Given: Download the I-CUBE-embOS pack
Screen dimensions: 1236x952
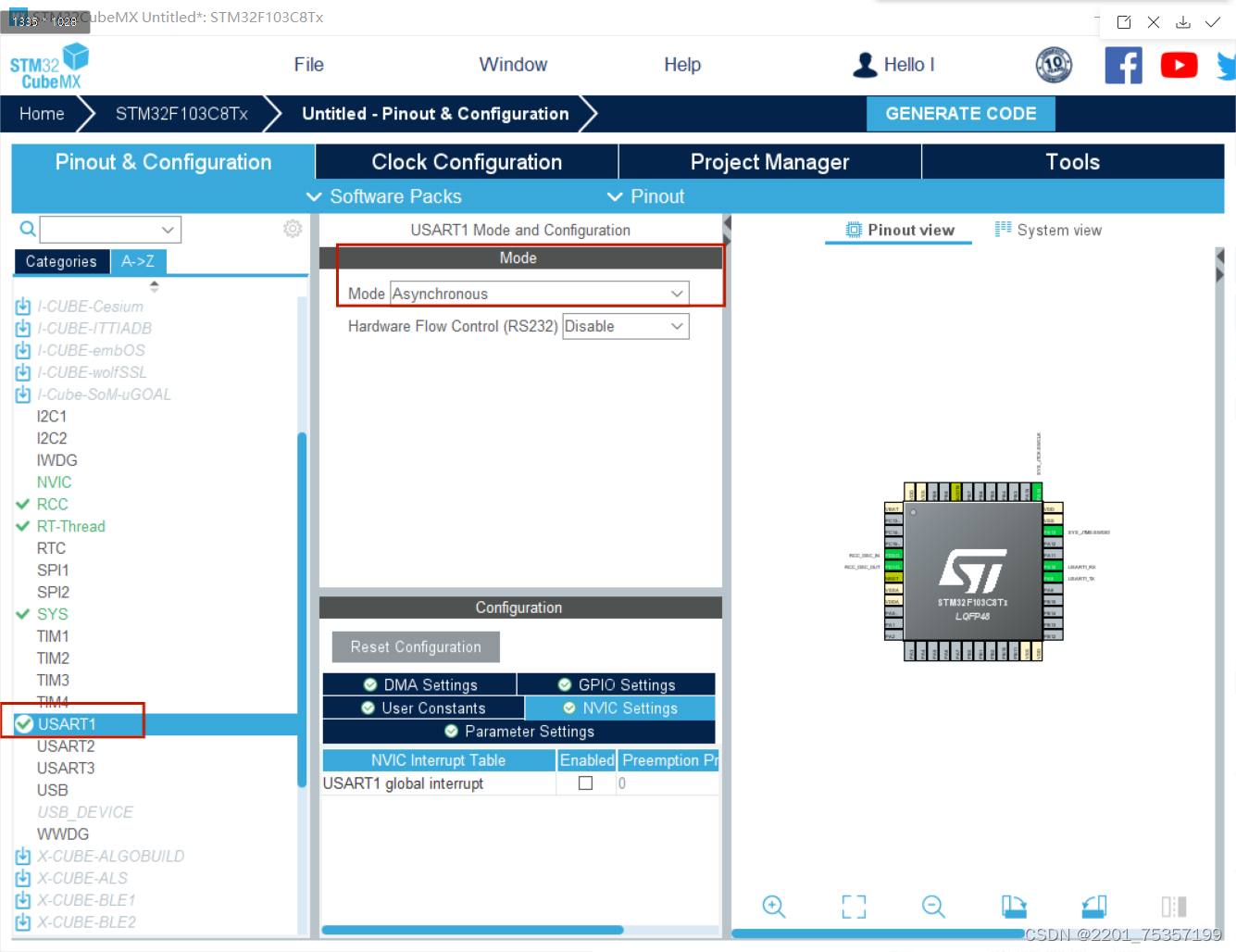Looking at the screenshot, I should (23, 351).
